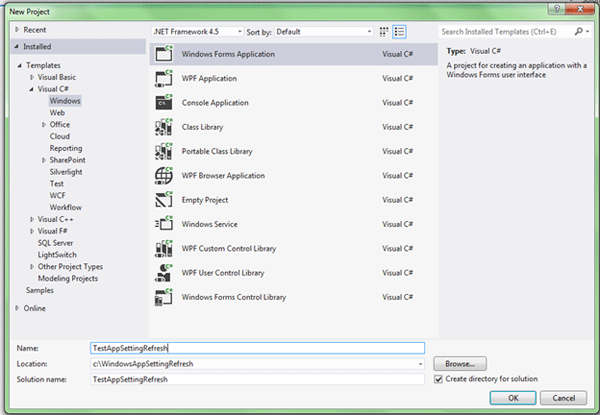
Task: Select the "Empty Project" template name
Action: [205, 200]
